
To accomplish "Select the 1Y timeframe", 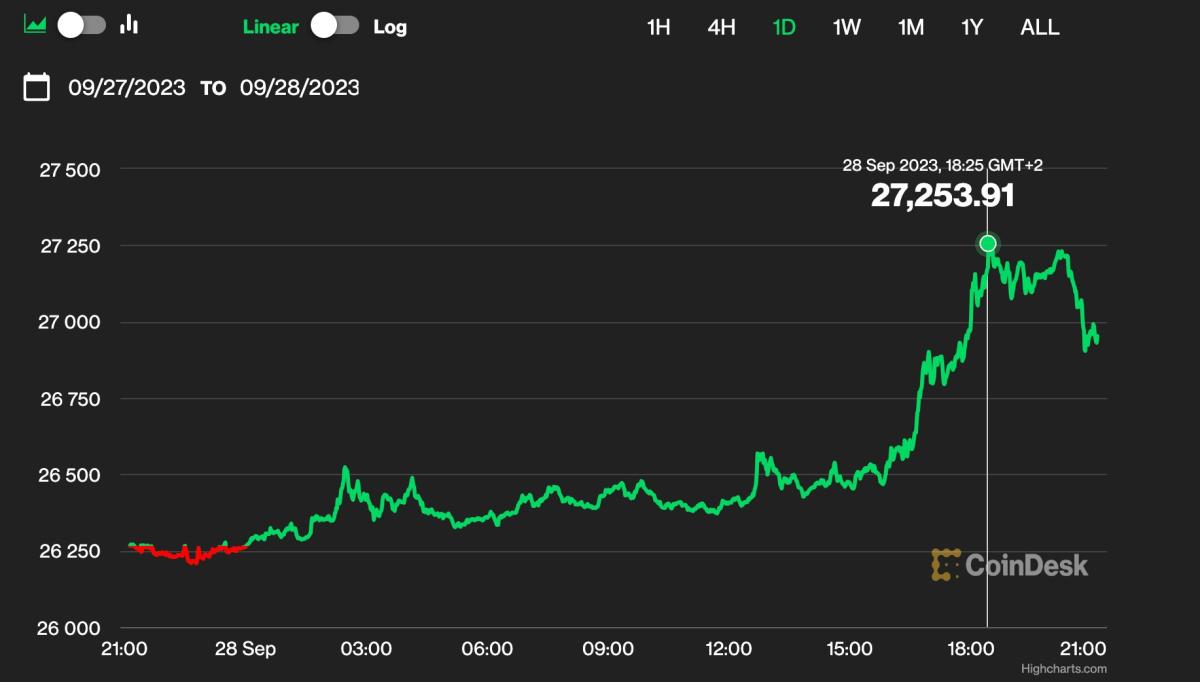I will pos(969,27).
